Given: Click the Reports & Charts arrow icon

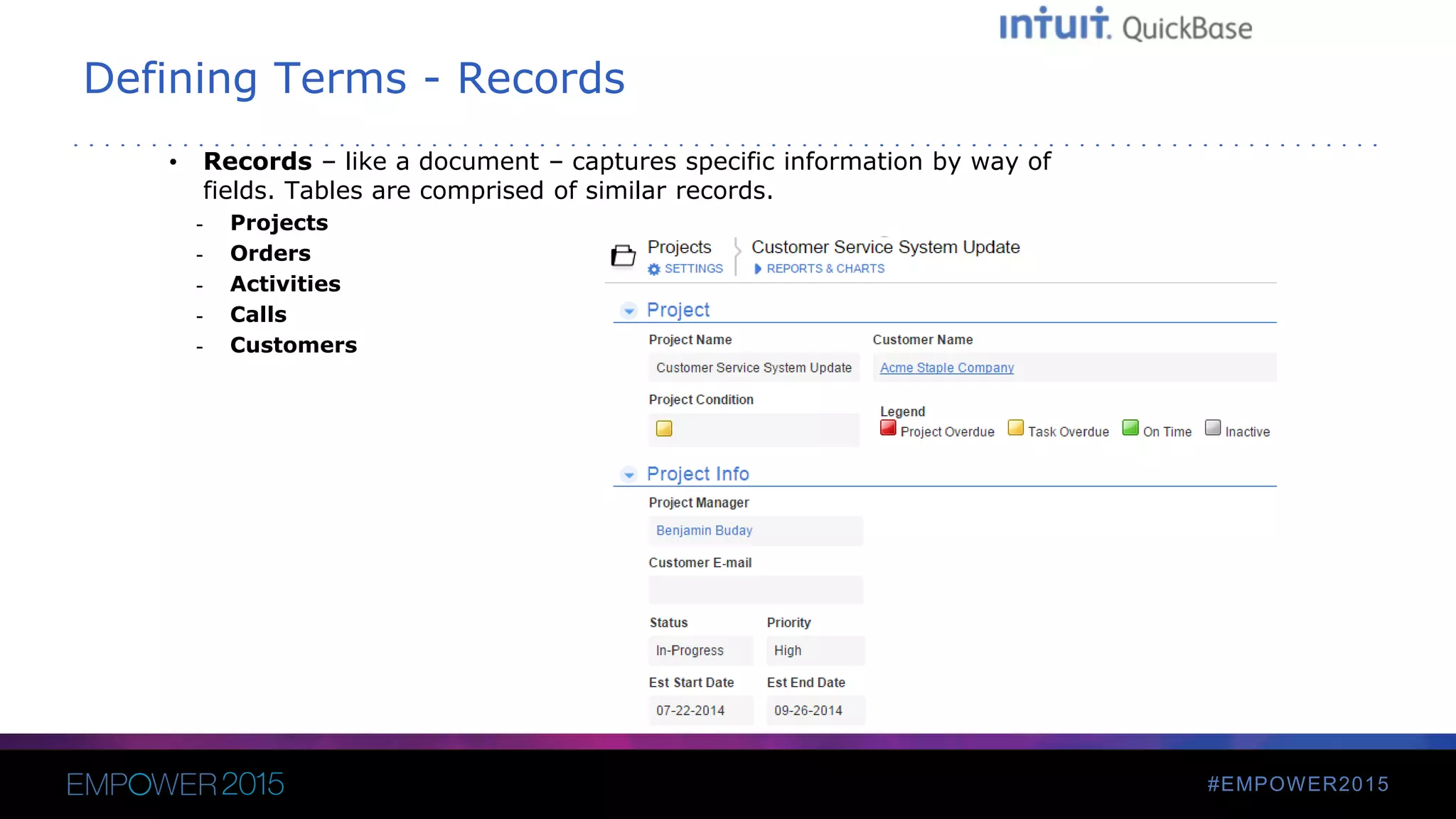Looking at the screenshot, I should point(758,269).
